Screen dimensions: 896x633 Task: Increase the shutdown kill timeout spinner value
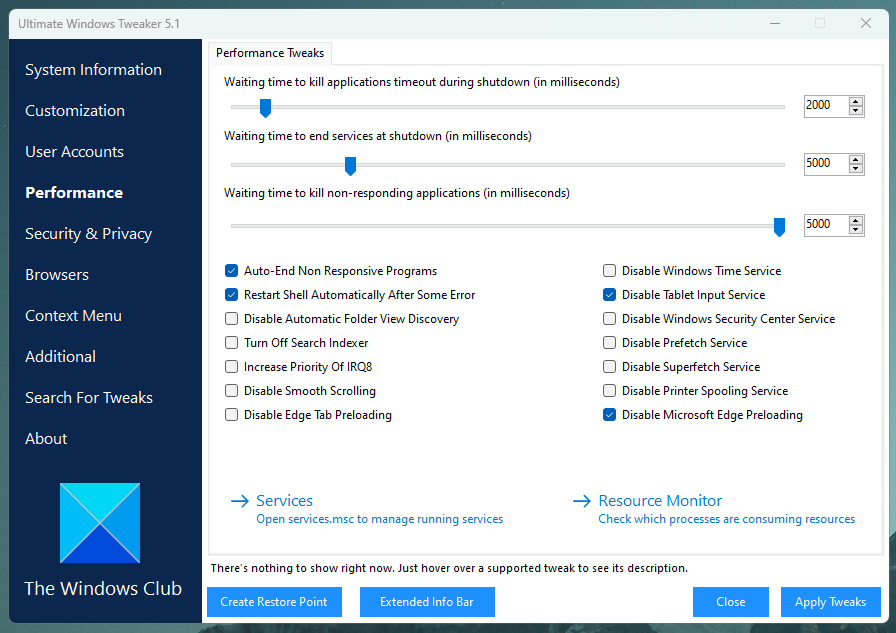pos(856,101)
